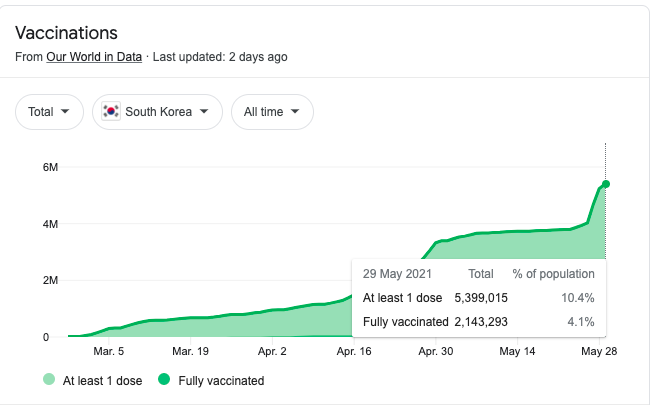Click the light green legend circle
This screenshot has height=405, width=650.
(49, 380)
